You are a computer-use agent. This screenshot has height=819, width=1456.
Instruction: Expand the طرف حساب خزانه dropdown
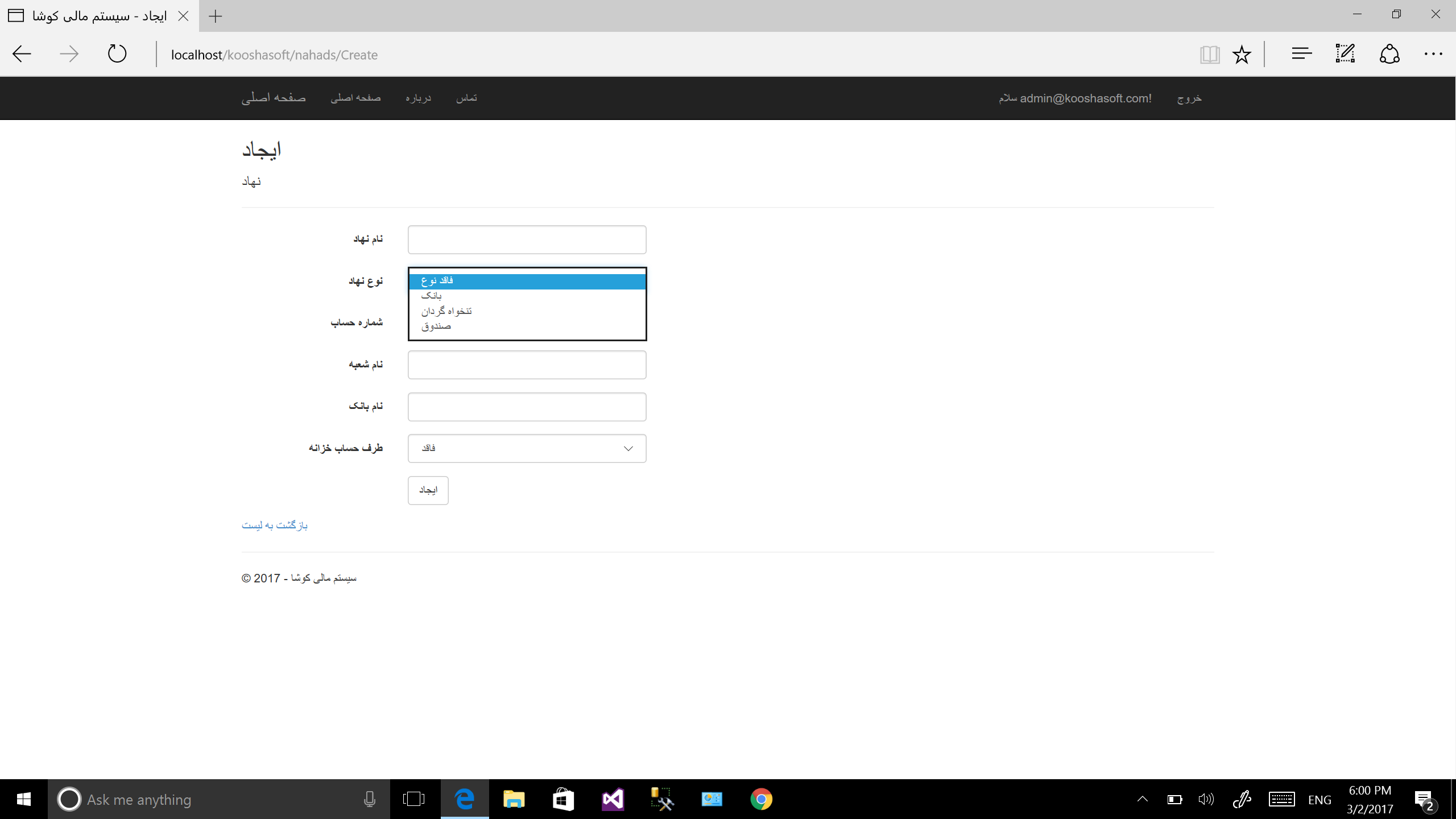click(527, 448)
